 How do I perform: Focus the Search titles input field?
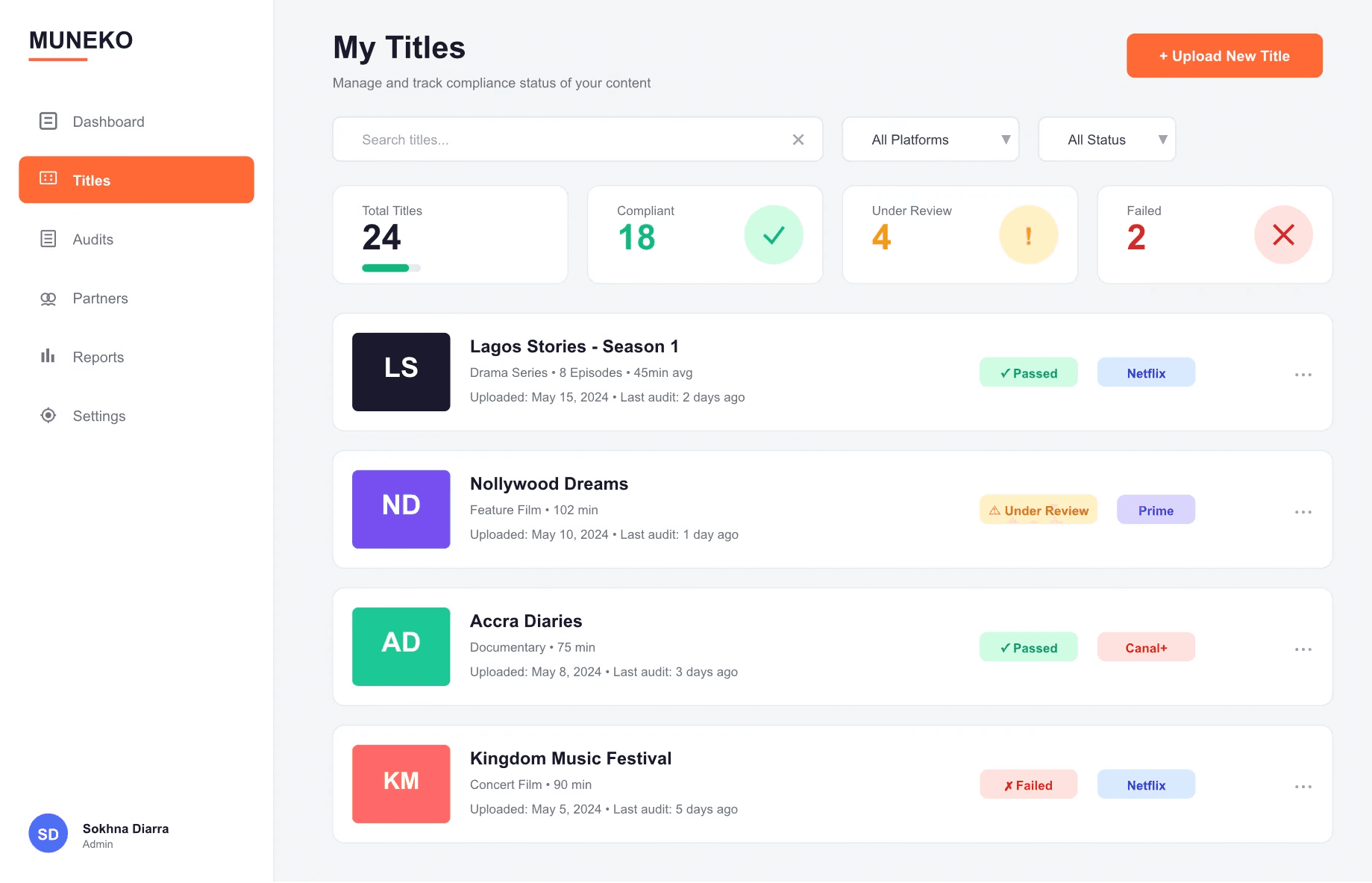[x=577, y=140]
